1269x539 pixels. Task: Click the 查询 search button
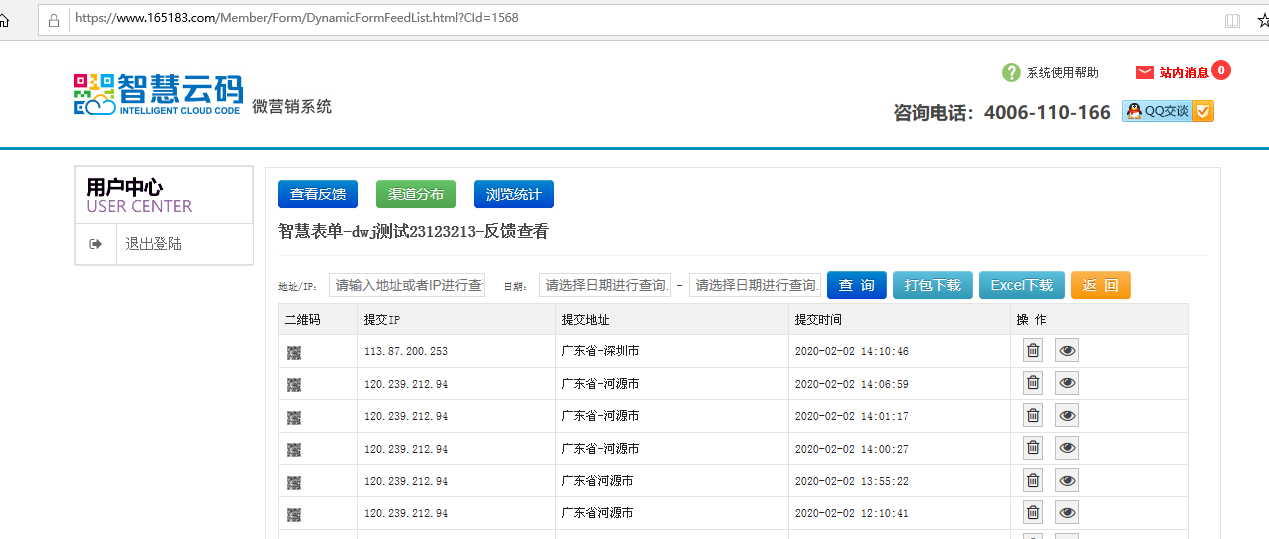856,285
